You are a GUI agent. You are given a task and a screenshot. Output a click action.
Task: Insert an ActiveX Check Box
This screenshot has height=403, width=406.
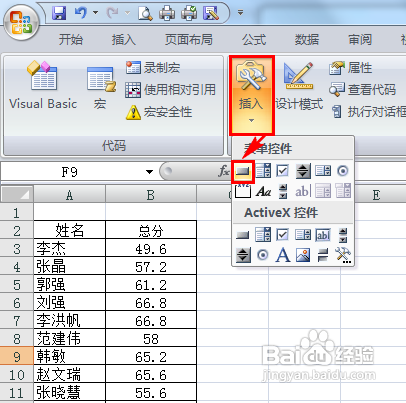pyautogui.click(x=283, y=235)
